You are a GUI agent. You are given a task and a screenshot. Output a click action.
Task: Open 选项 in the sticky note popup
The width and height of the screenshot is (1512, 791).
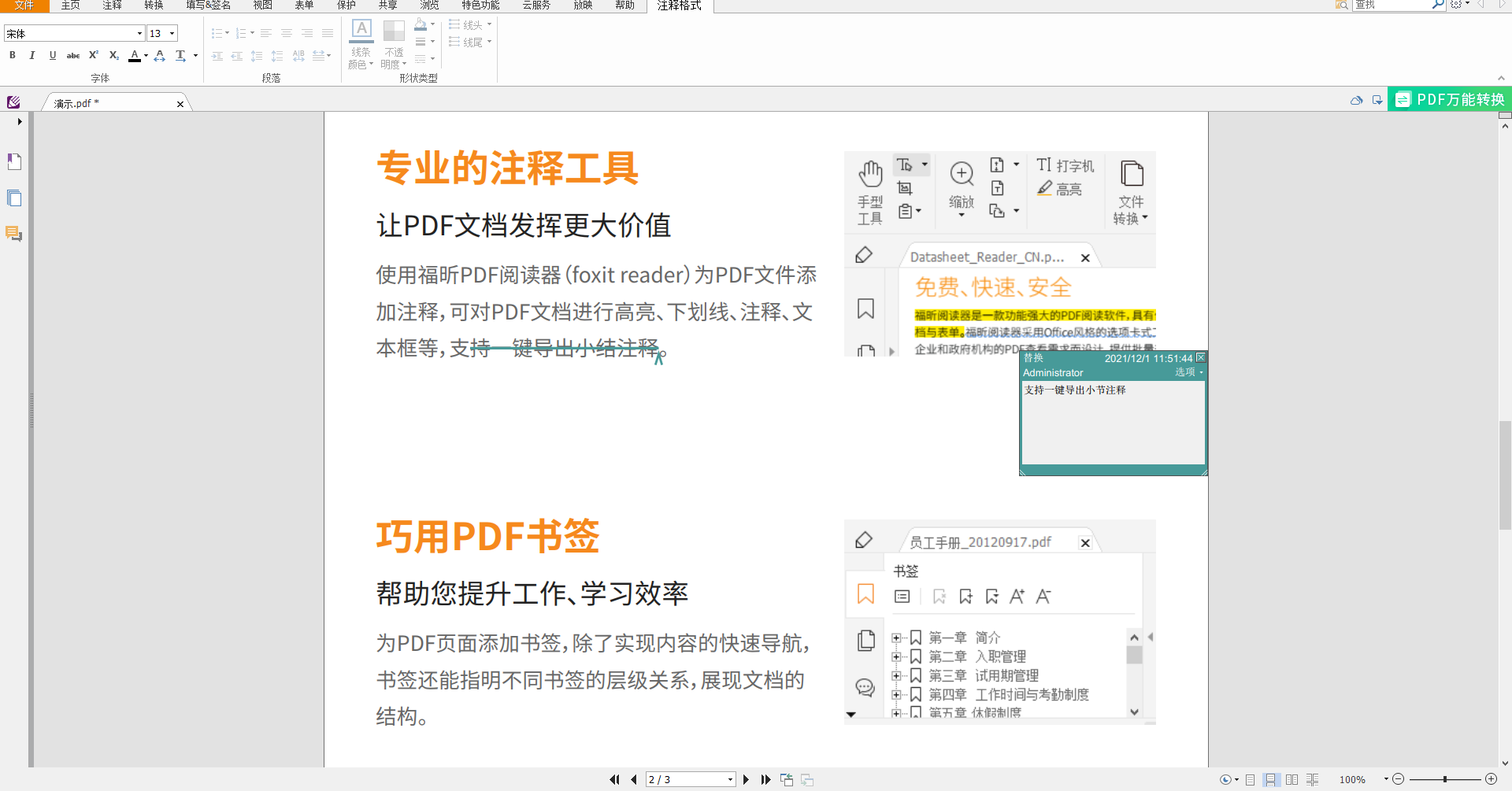1185,372
